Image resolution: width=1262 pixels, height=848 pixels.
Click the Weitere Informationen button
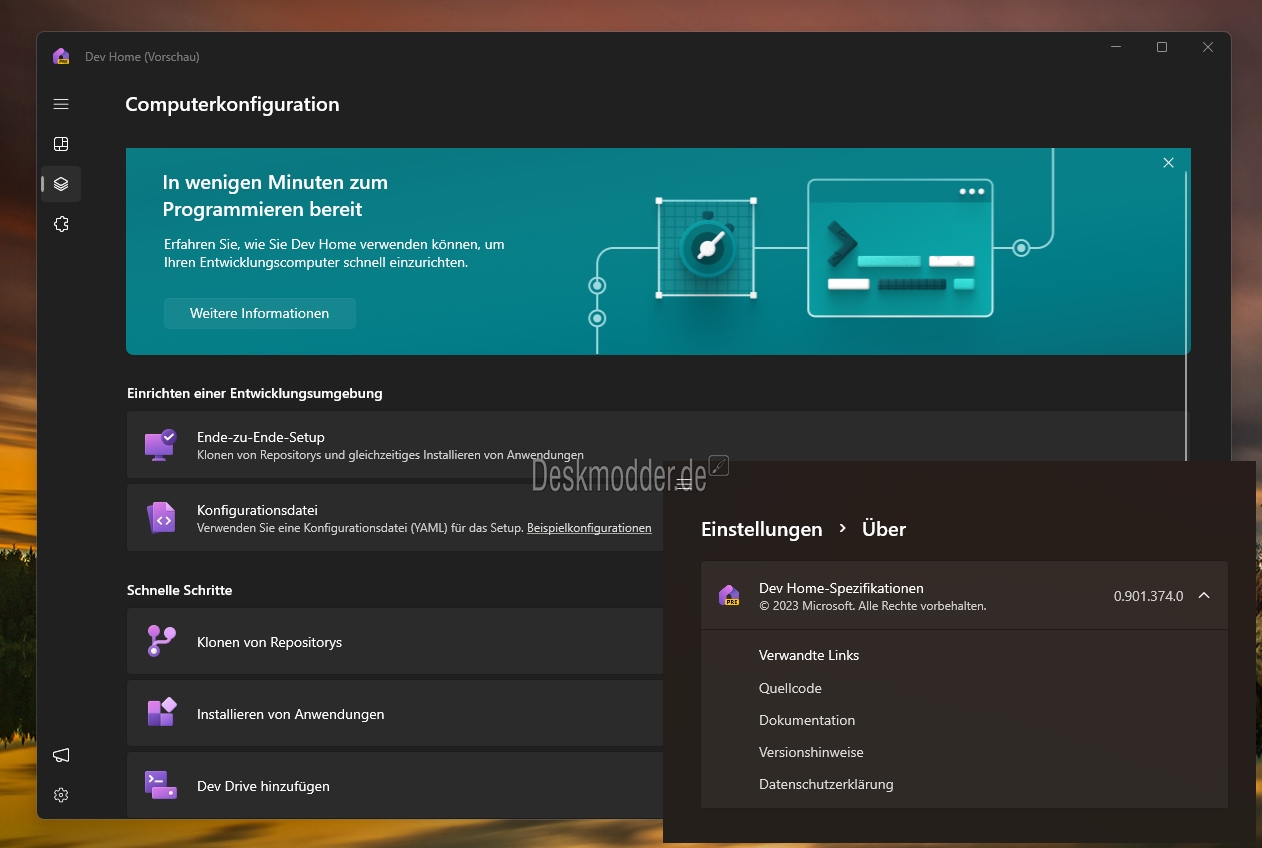tap(260, 313)
